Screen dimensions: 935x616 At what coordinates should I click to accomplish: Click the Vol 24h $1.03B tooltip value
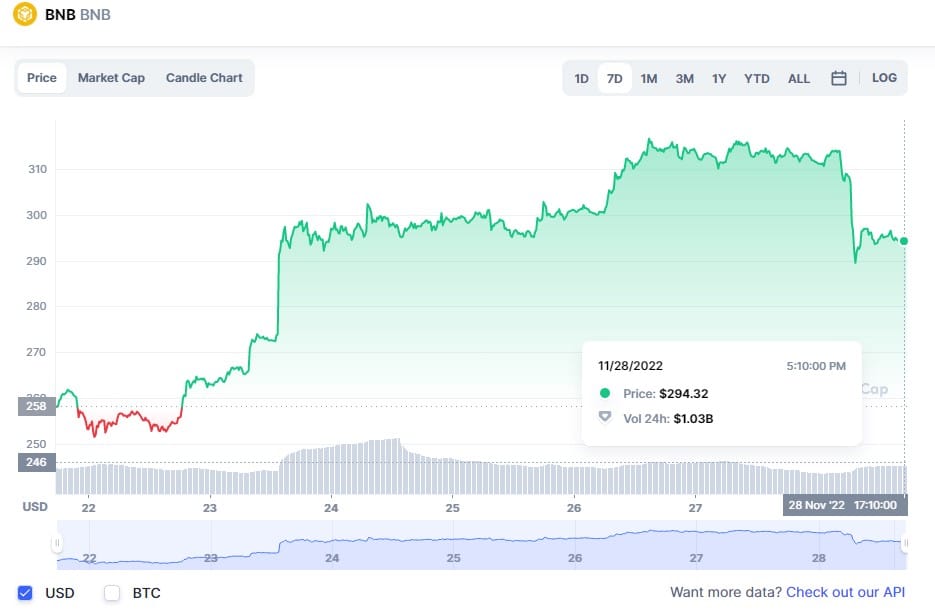point(693,419)
